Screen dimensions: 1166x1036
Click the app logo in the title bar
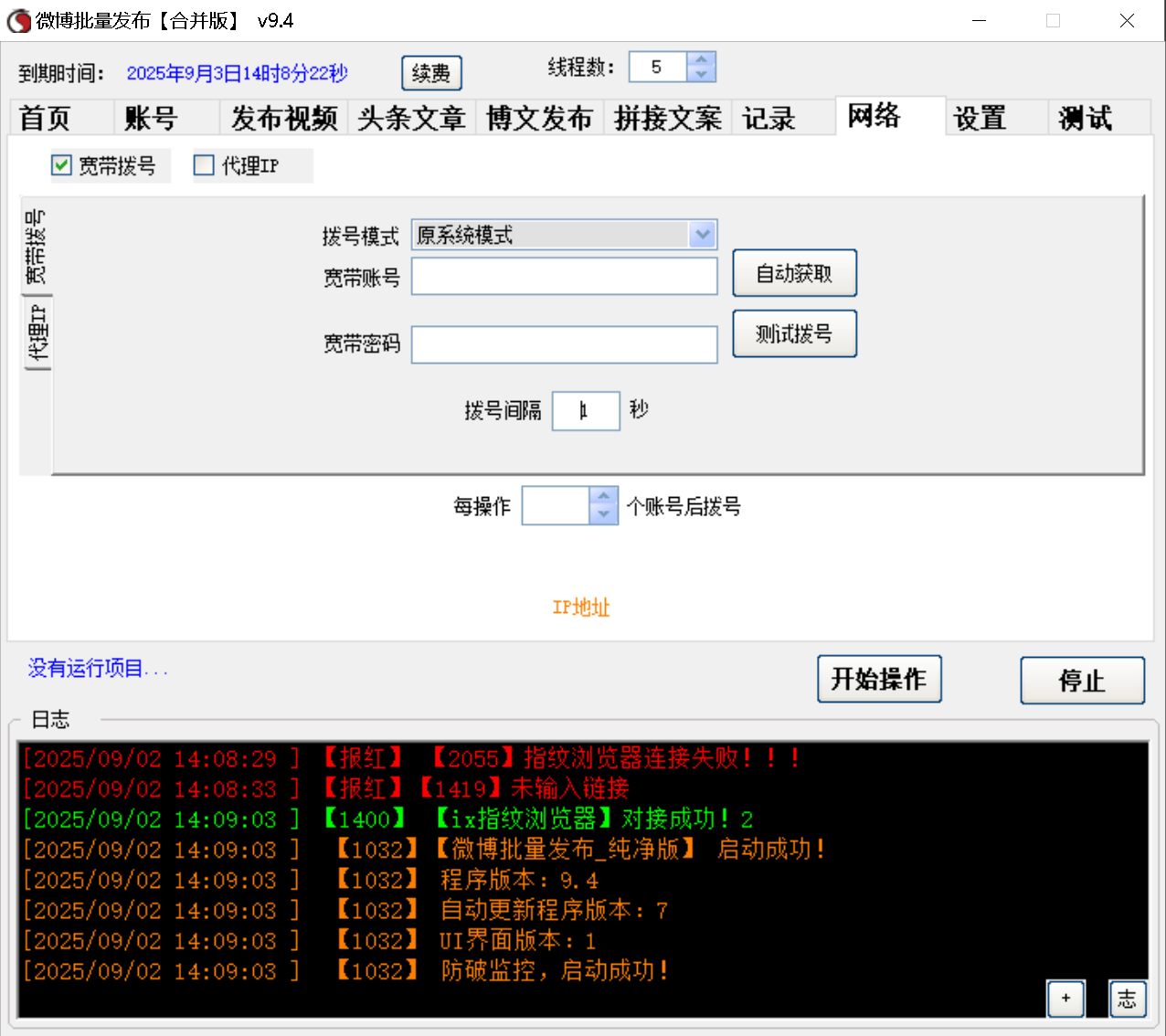18,20
